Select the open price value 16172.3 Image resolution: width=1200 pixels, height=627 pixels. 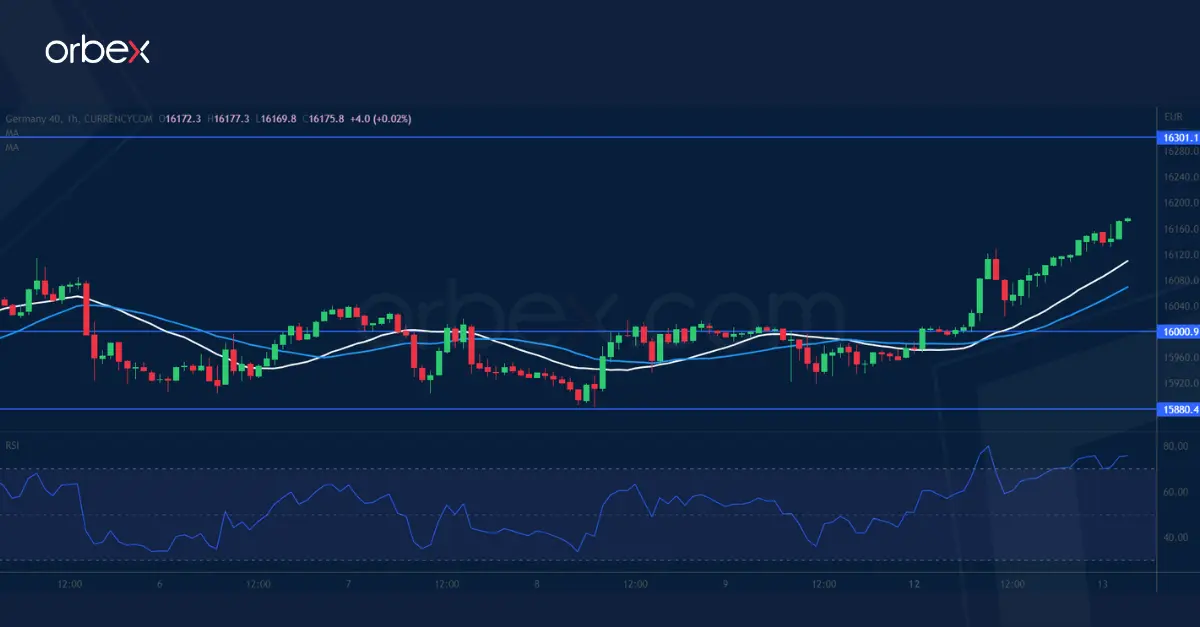click(181, 119)
